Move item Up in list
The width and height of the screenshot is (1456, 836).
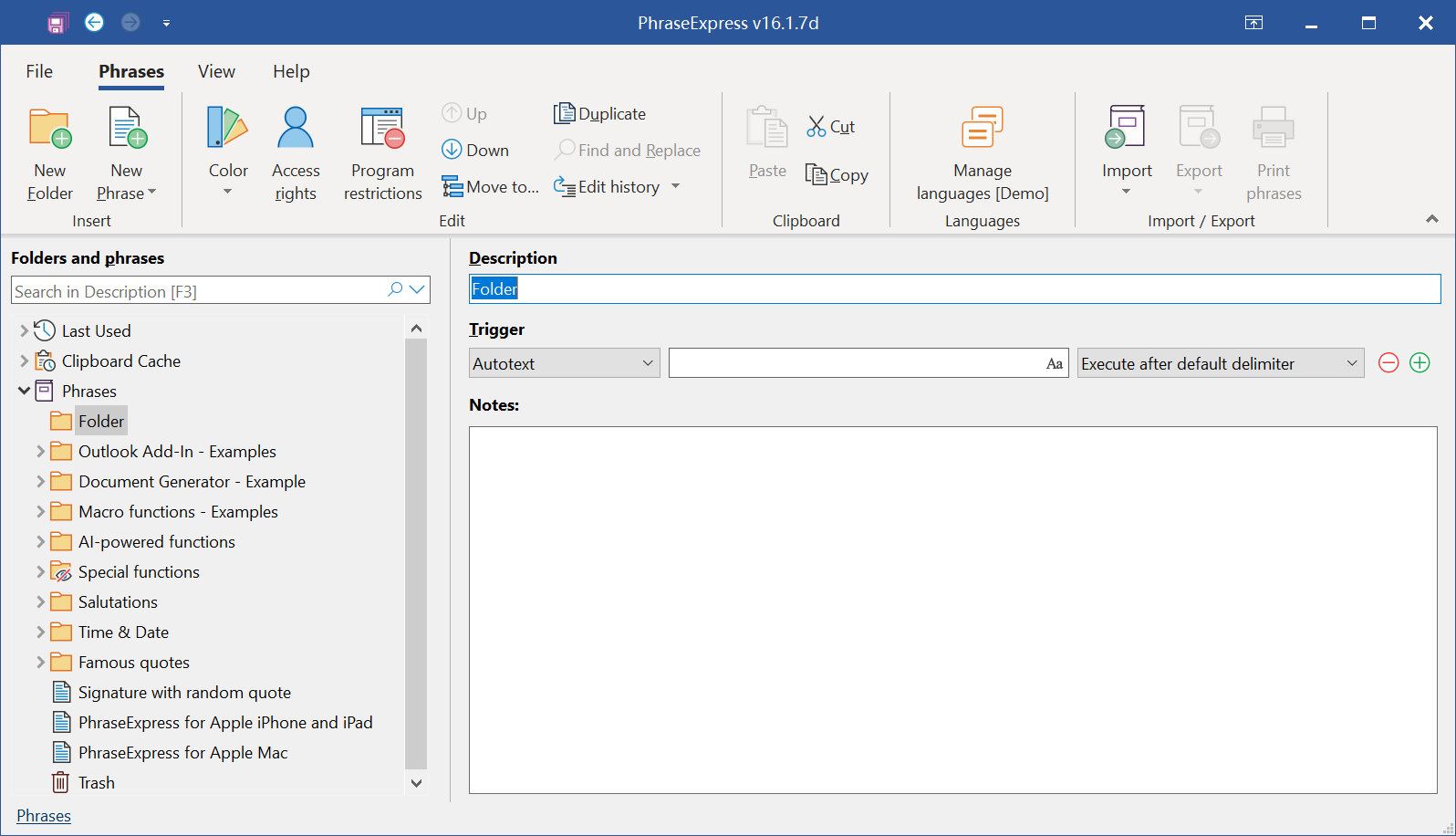pos(464,113)
